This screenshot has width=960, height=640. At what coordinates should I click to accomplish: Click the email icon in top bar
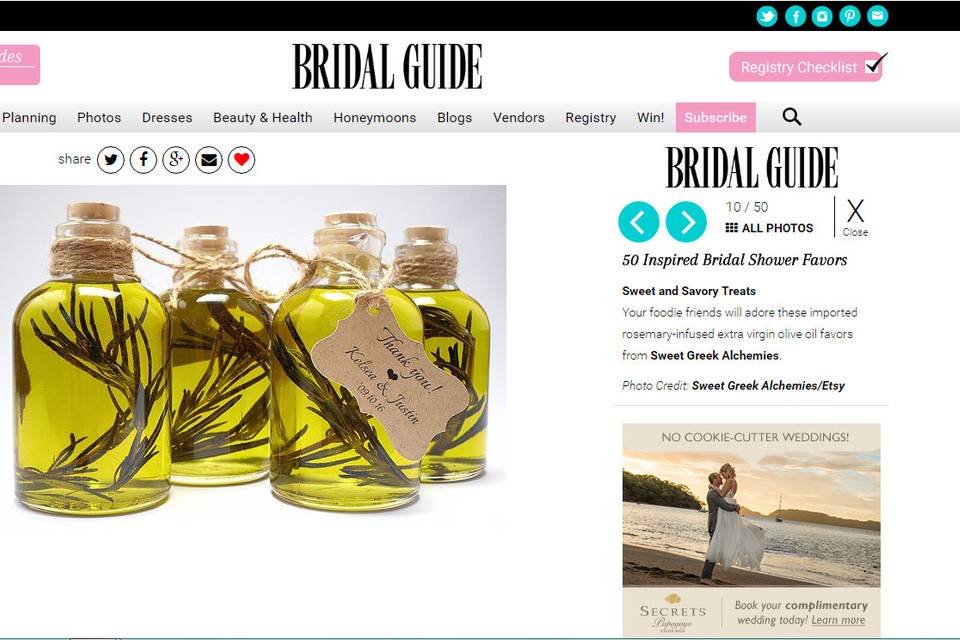(x=877, y=16)
